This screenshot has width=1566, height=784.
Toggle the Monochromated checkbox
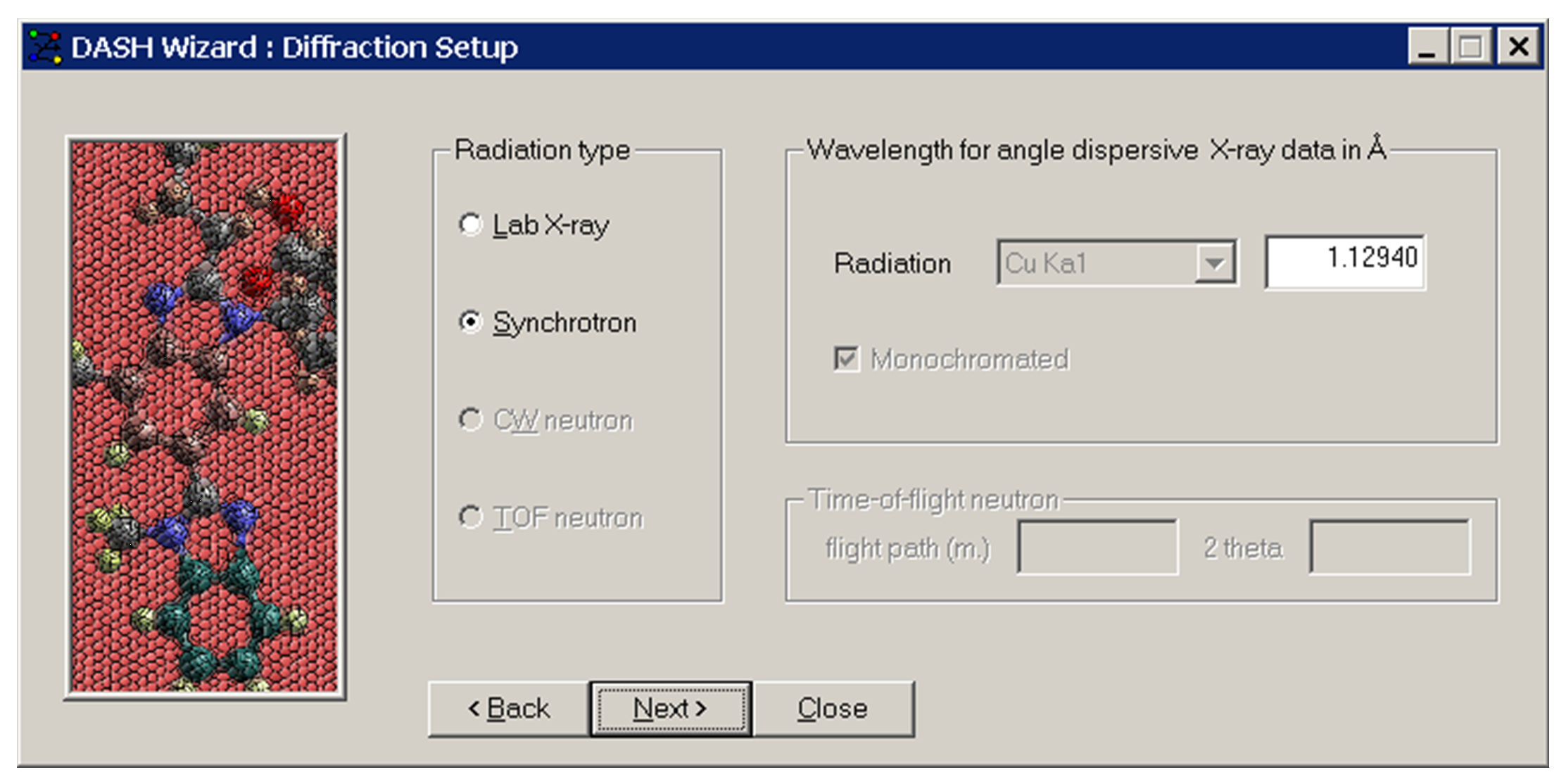click(846, 359)
